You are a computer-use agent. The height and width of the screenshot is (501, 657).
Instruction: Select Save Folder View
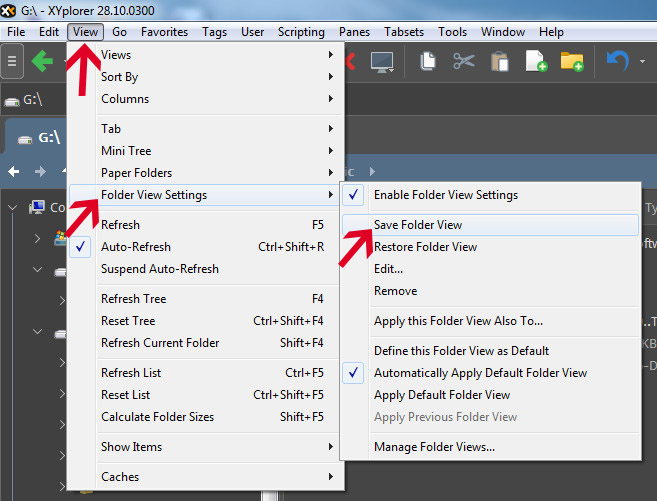(x=417, y=225)
